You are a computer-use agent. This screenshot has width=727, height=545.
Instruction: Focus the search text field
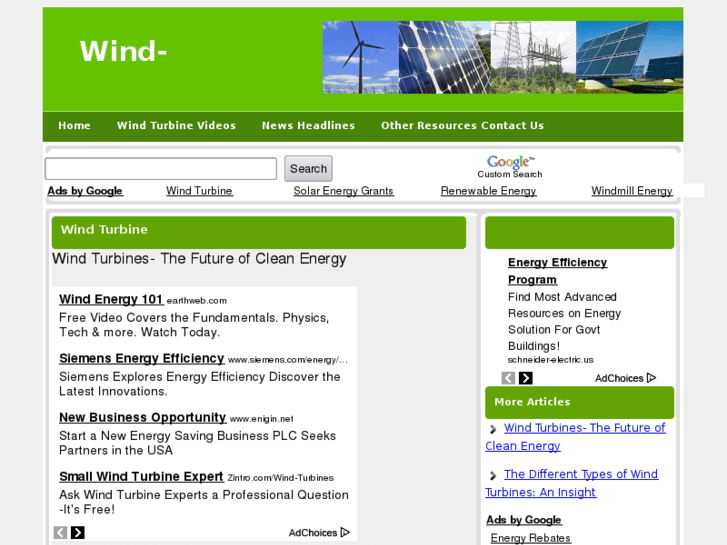161,168
